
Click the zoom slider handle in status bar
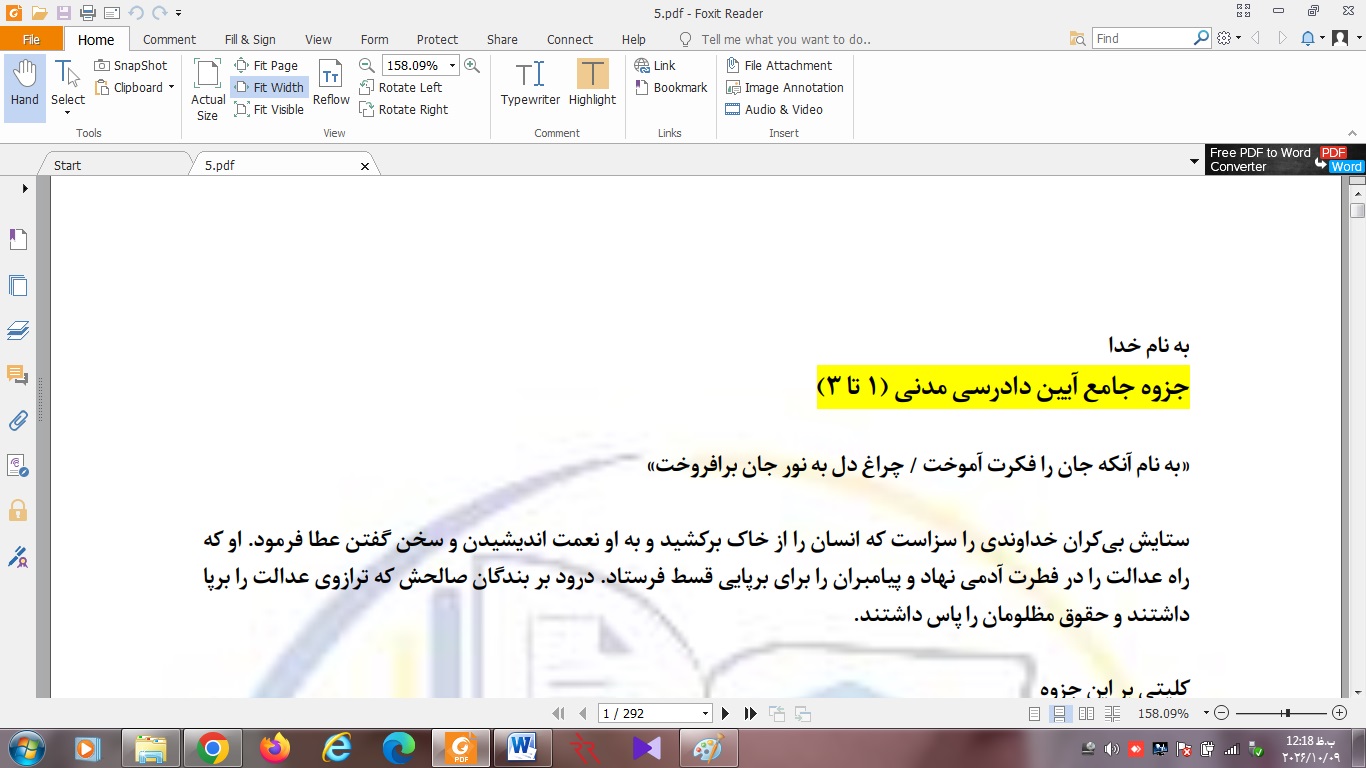point(1287,713)
